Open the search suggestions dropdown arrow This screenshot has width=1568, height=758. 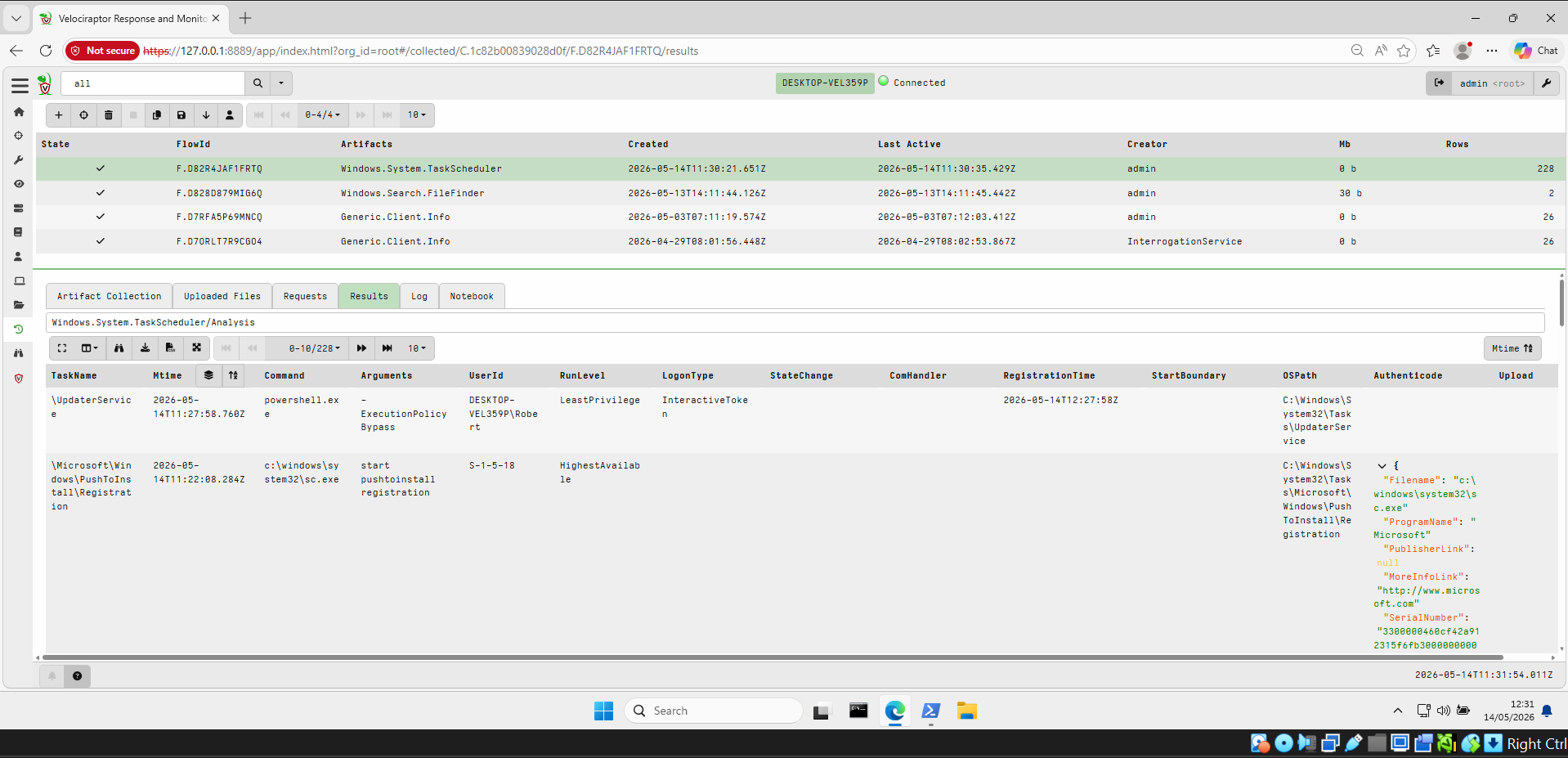[x=281, y=83]
